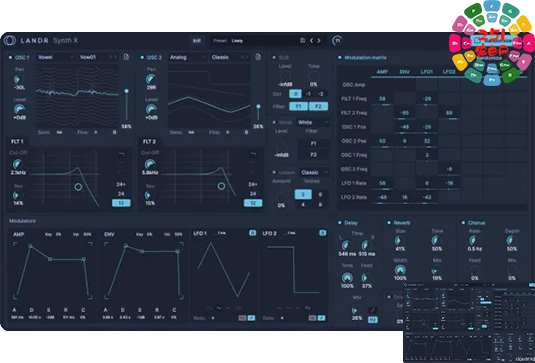This screenshot has width=535, height=363.
Task: Click the LFO2 column header in modulation matrix
Action: [x=449, y=72]
